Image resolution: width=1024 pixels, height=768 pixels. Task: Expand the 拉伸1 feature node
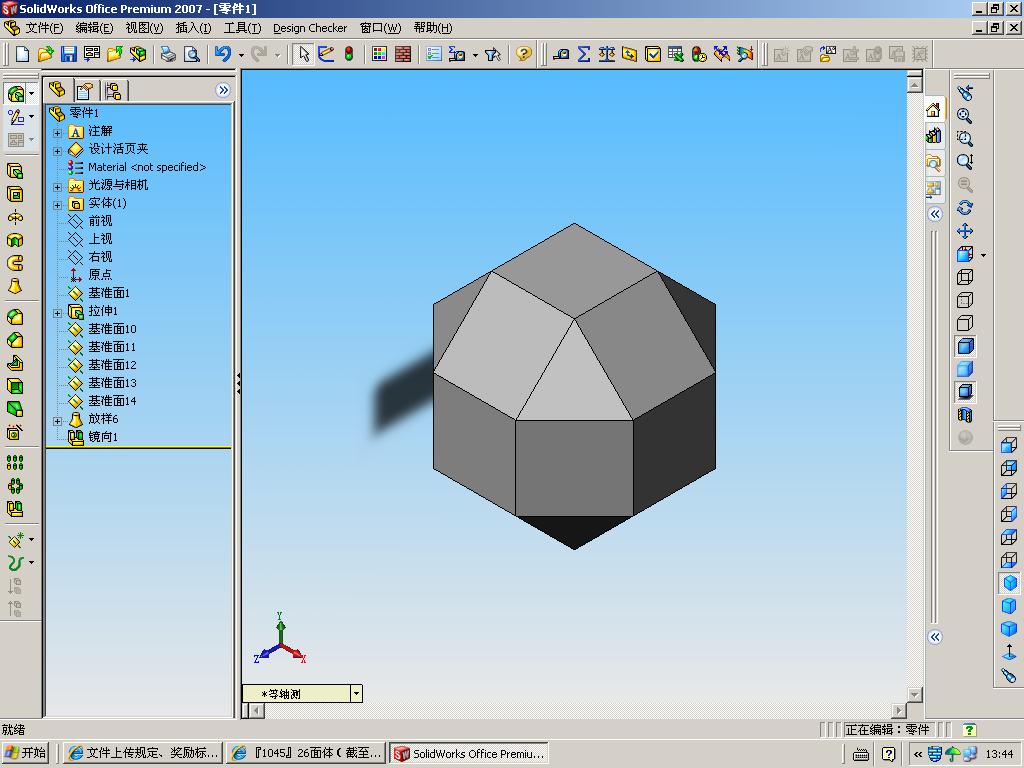[x=57, y=313]
